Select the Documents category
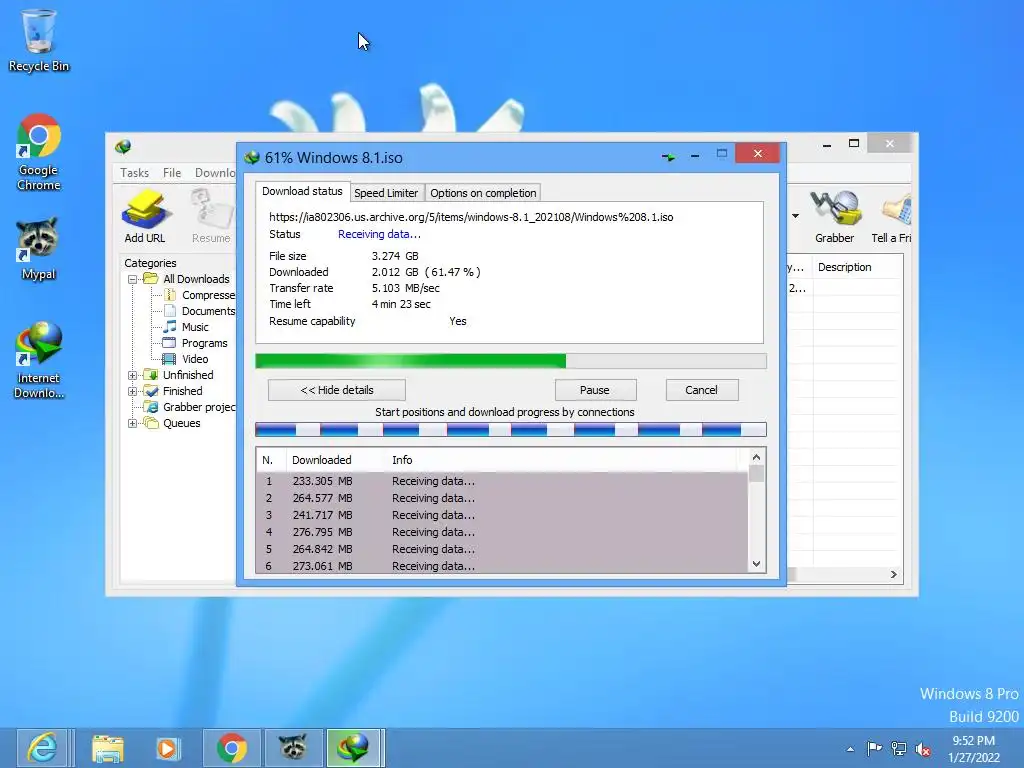This screenshot has width=1024, height=768. click(x=200, y=311)
